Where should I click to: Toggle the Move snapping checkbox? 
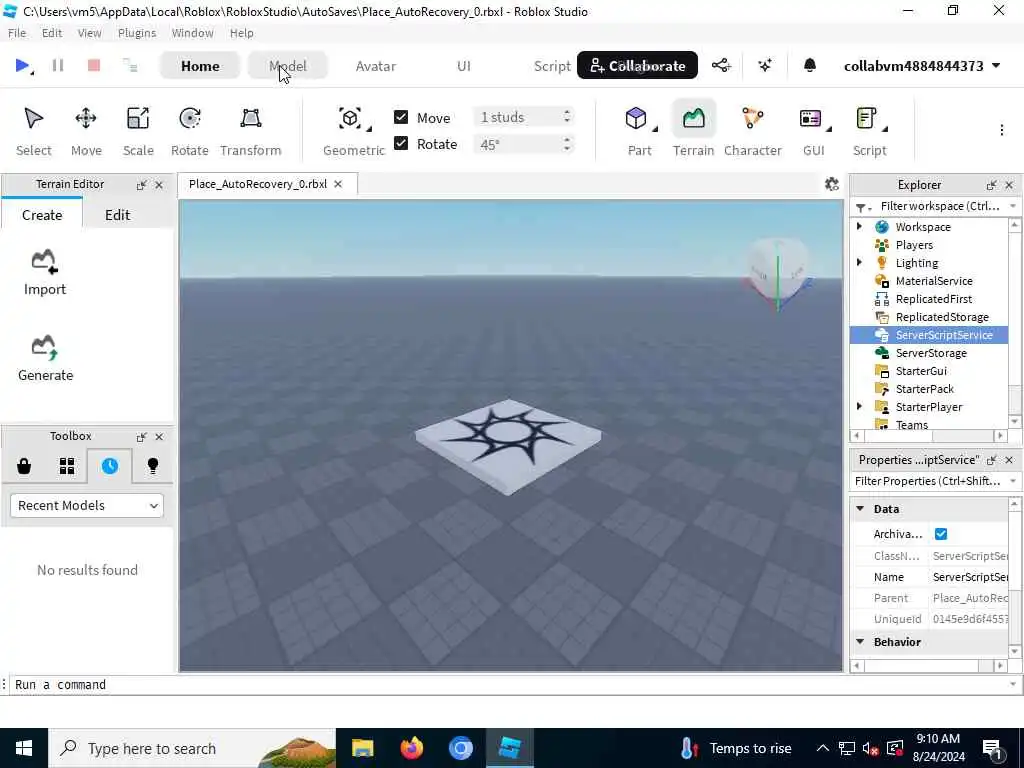click(x=401, y=117)
